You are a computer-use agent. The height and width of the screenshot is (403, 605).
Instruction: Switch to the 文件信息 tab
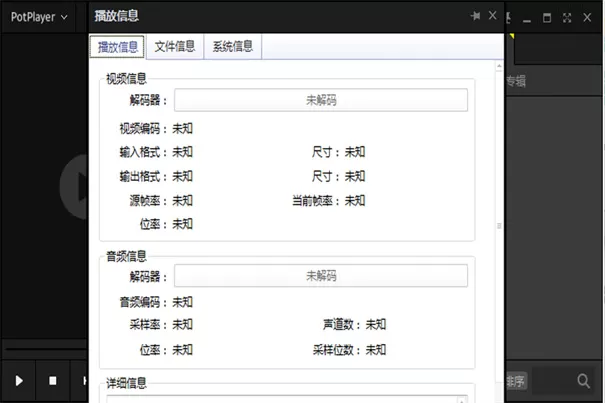pyautogui.click(x=175, y=47)
